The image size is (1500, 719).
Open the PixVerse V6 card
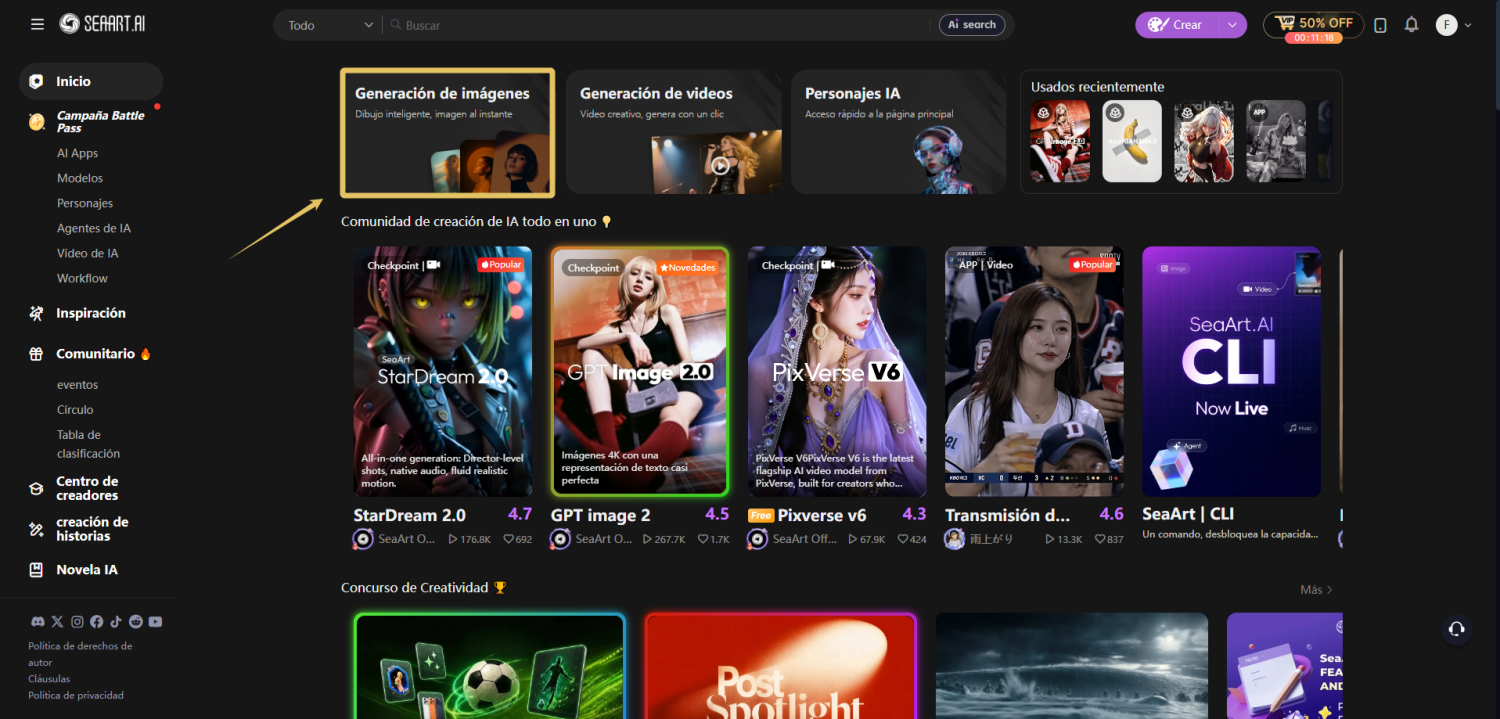[x=837, y=372]
